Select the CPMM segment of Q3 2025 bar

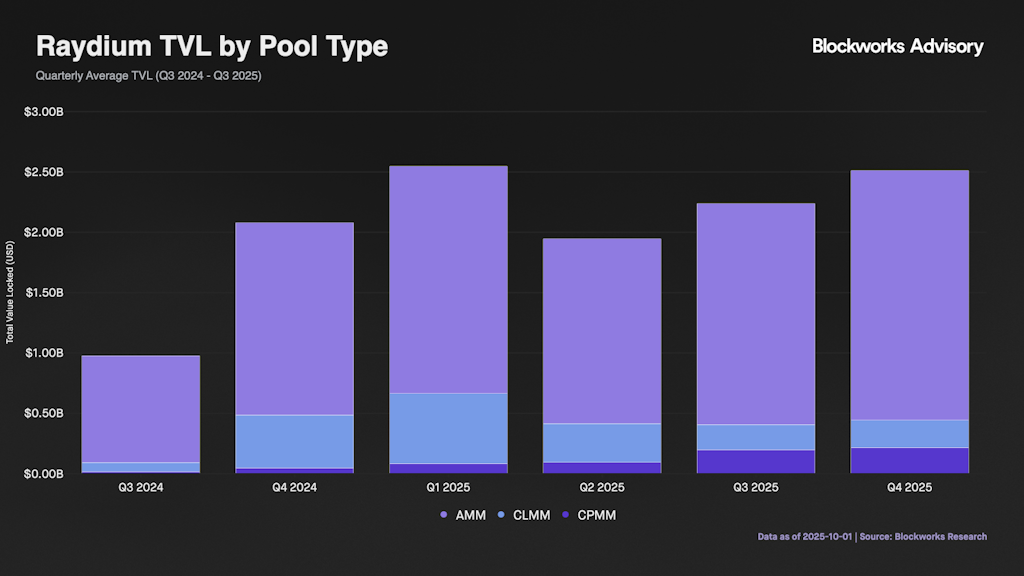[x=755, y=461]
